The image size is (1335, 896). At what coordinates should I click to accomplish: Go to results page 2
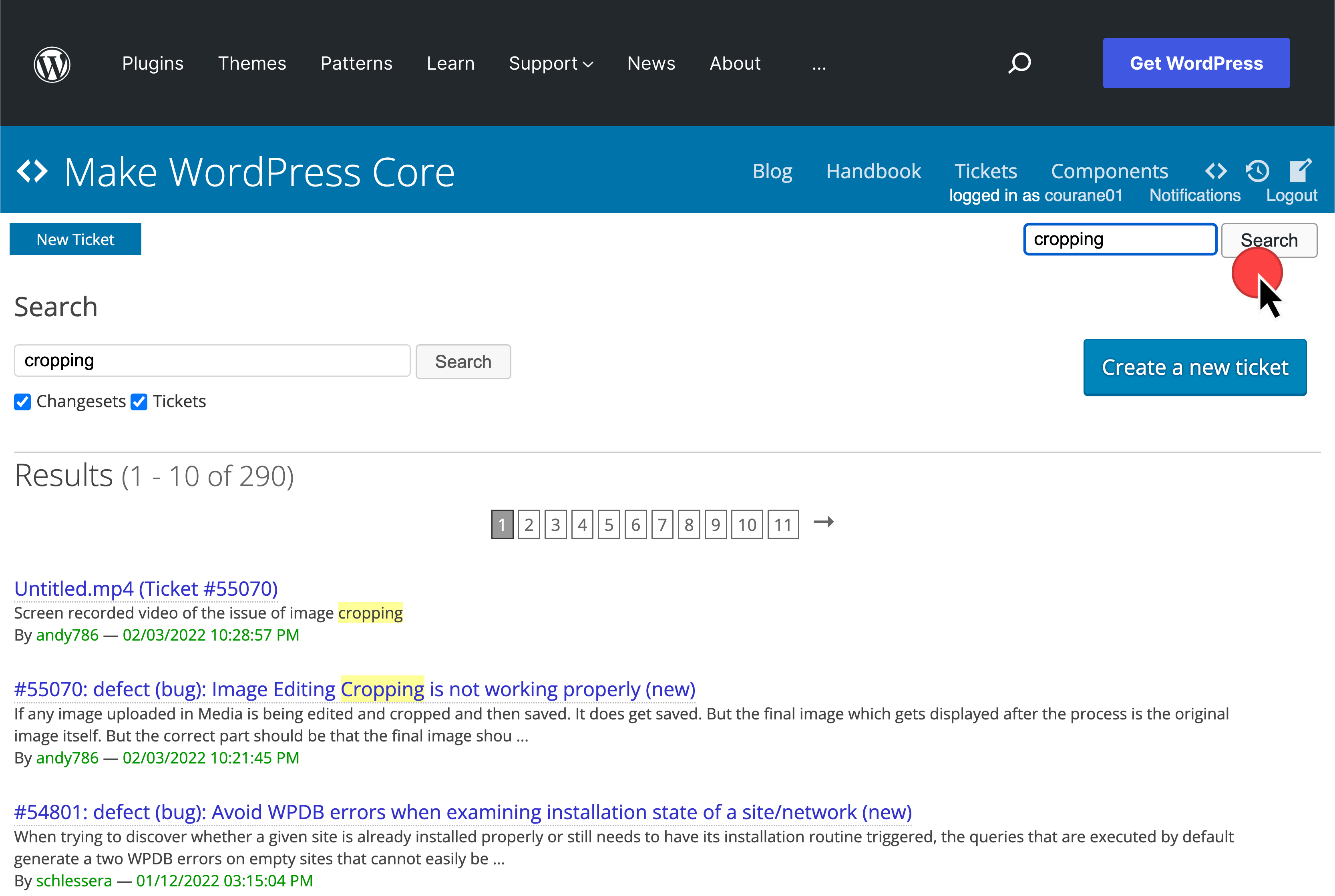(529, 524)
